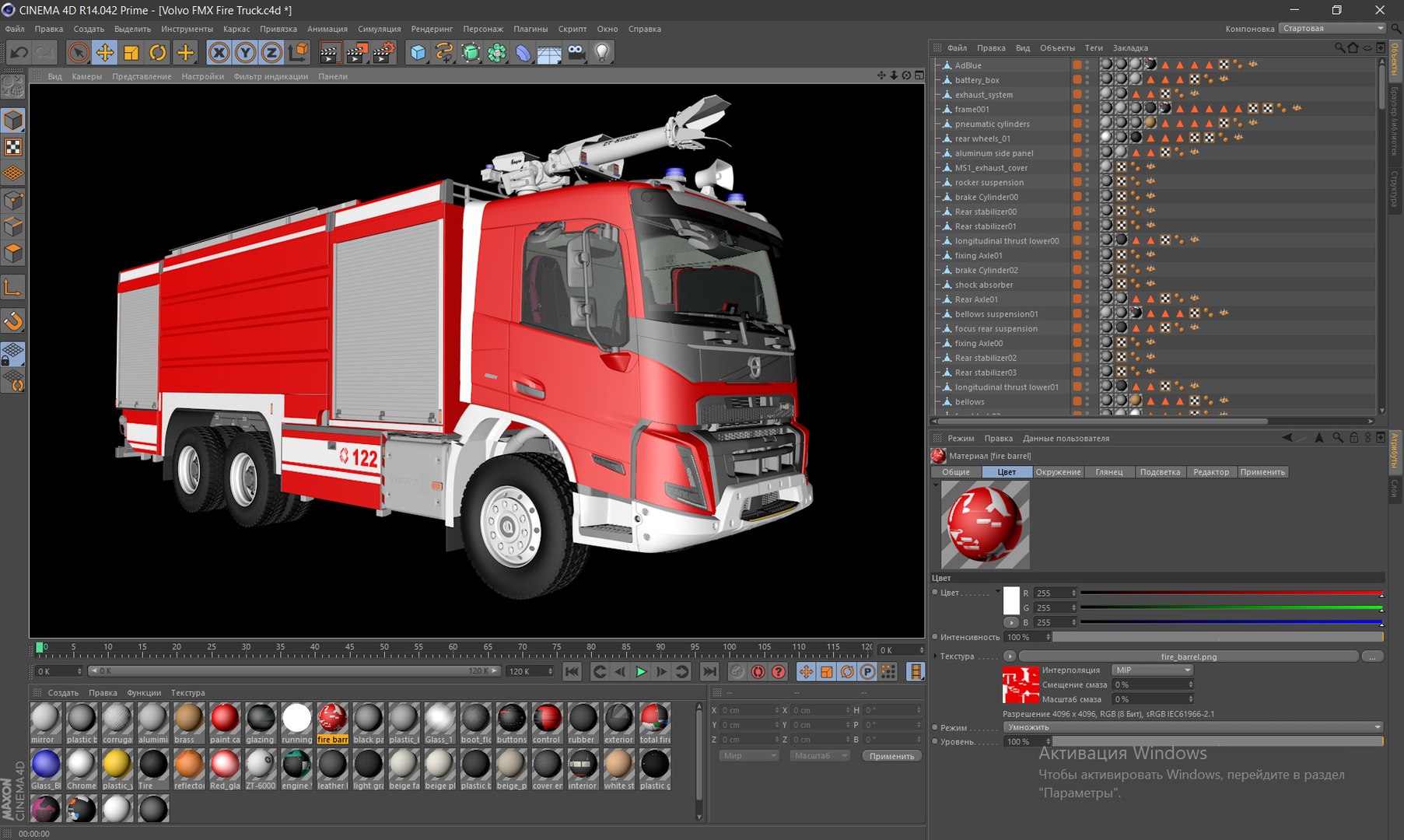Toggle the Цвет channel radio dot
The width and height of the screenshot is (1404, 840).
click(x=935, y=593)
